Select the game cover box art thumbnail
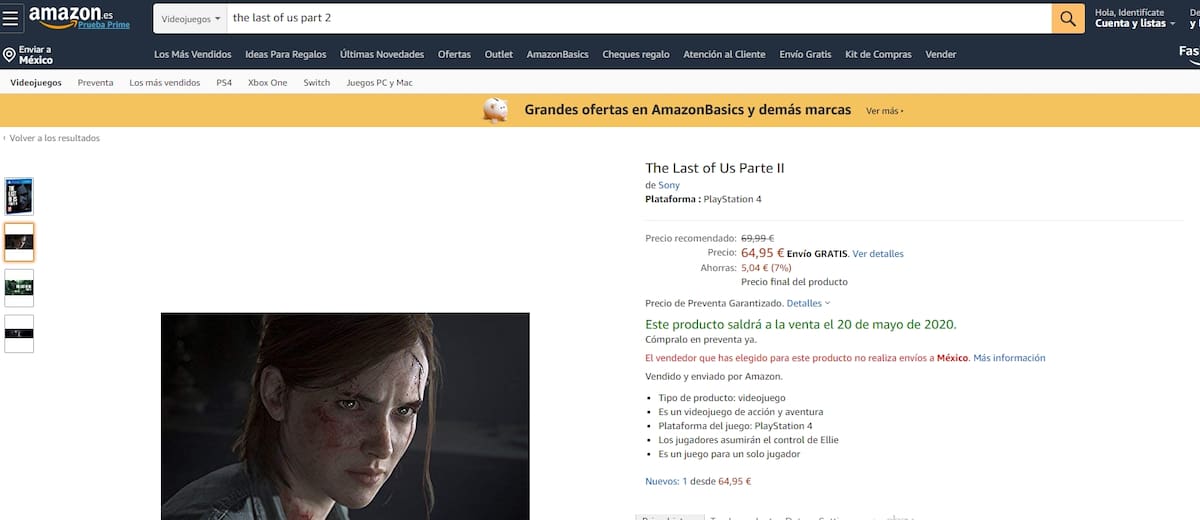Image resolution: width=1200 pixels, height=520 pixels. point(19,196)
